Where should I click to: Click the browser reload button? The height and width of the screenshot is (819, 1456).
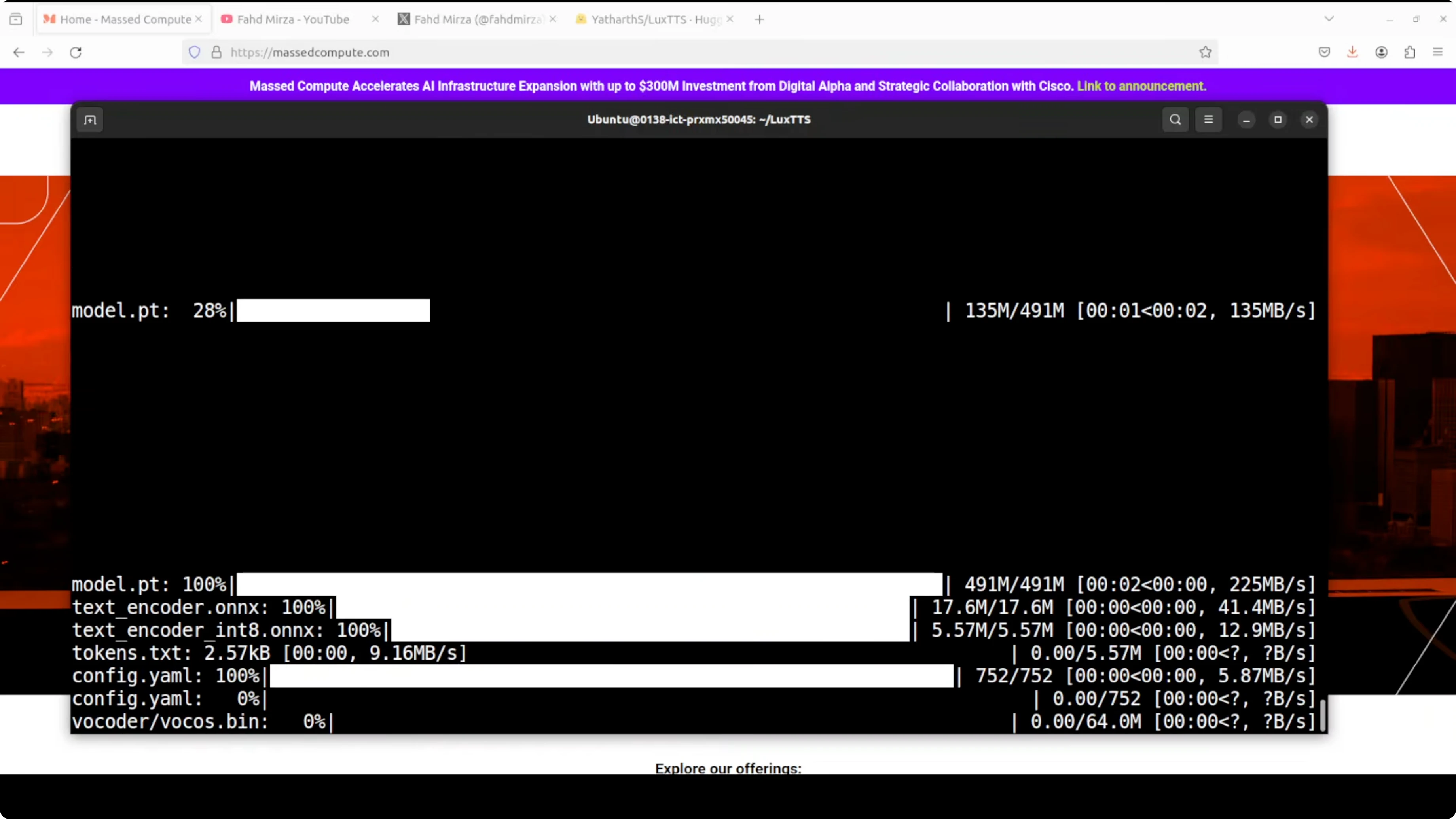coord(76,53)
